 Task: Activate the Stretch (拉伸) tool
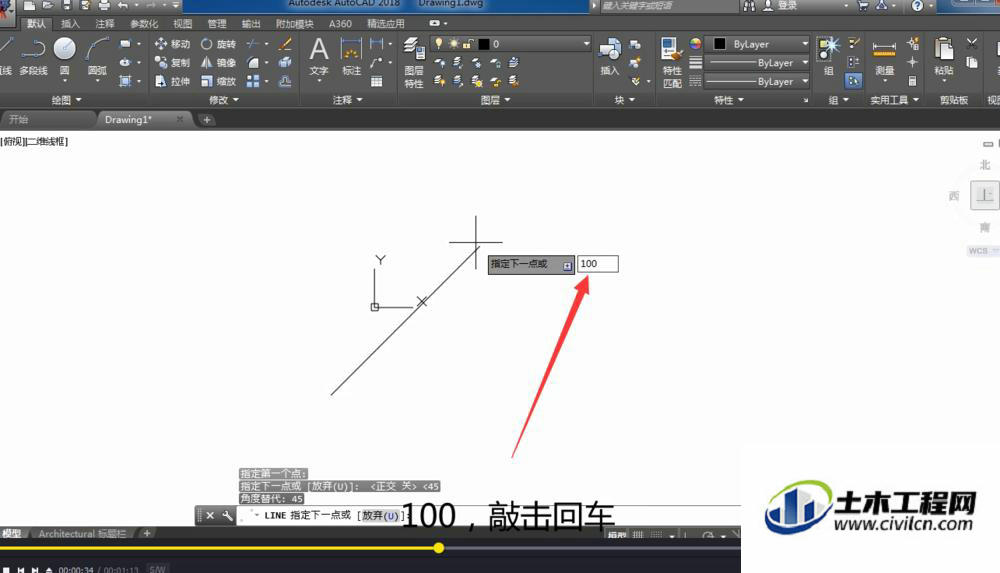point(172,81)
